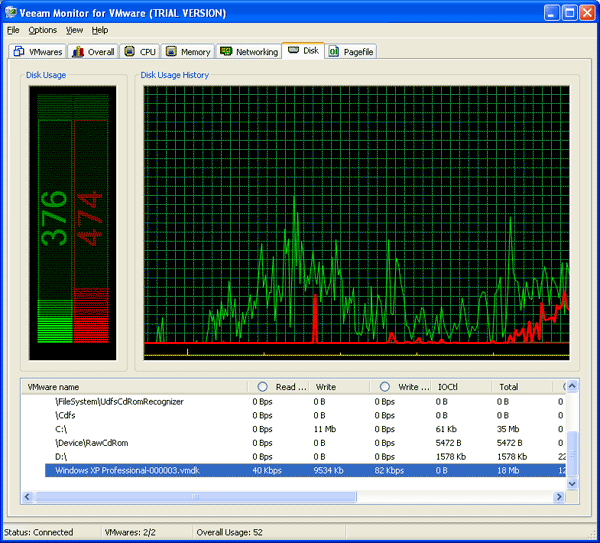Viewport: 600px width, 543px height.
Task: Click the 1578 Kb IOCtl value
Action: point(451,457)
